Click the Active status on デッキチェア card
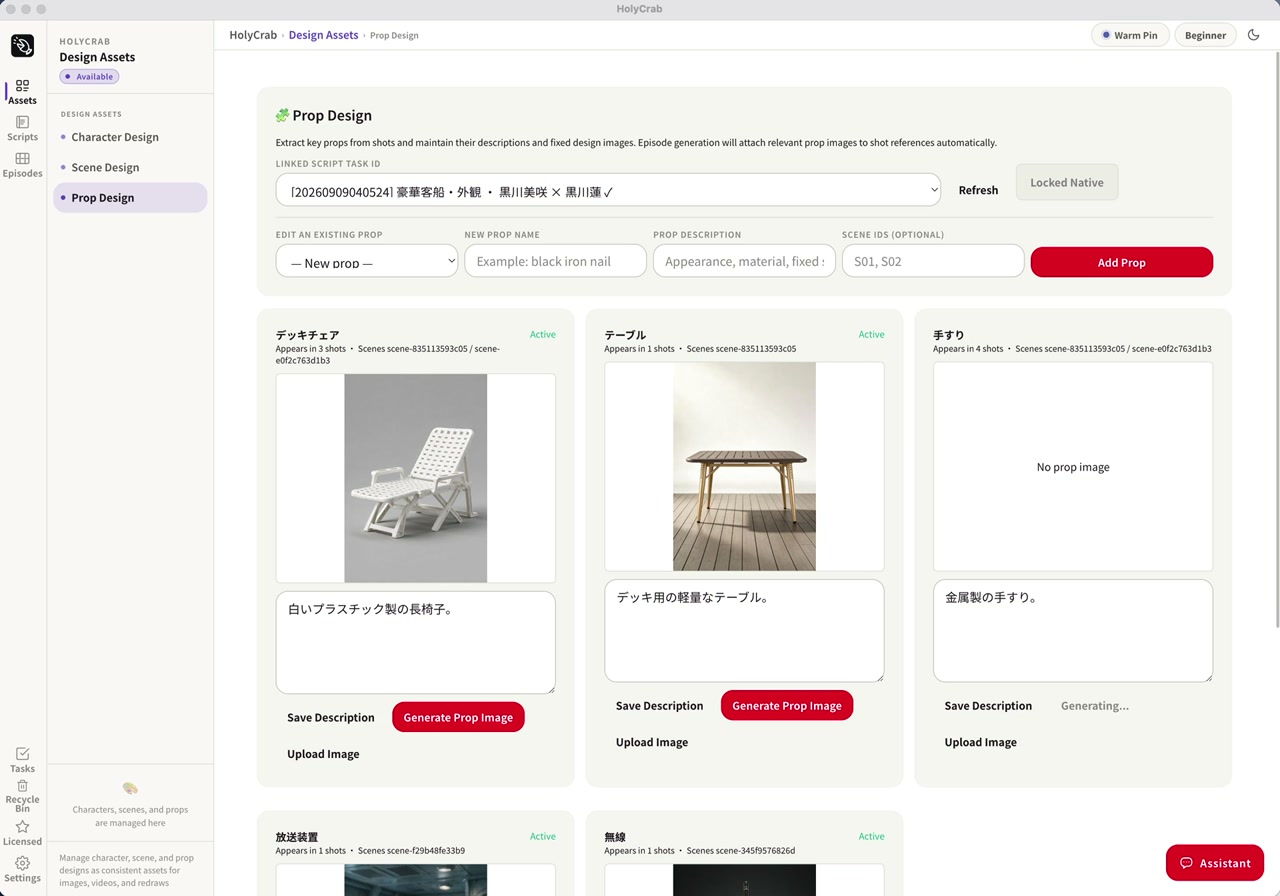The image size is (1280, 896). tap(543, 335)
